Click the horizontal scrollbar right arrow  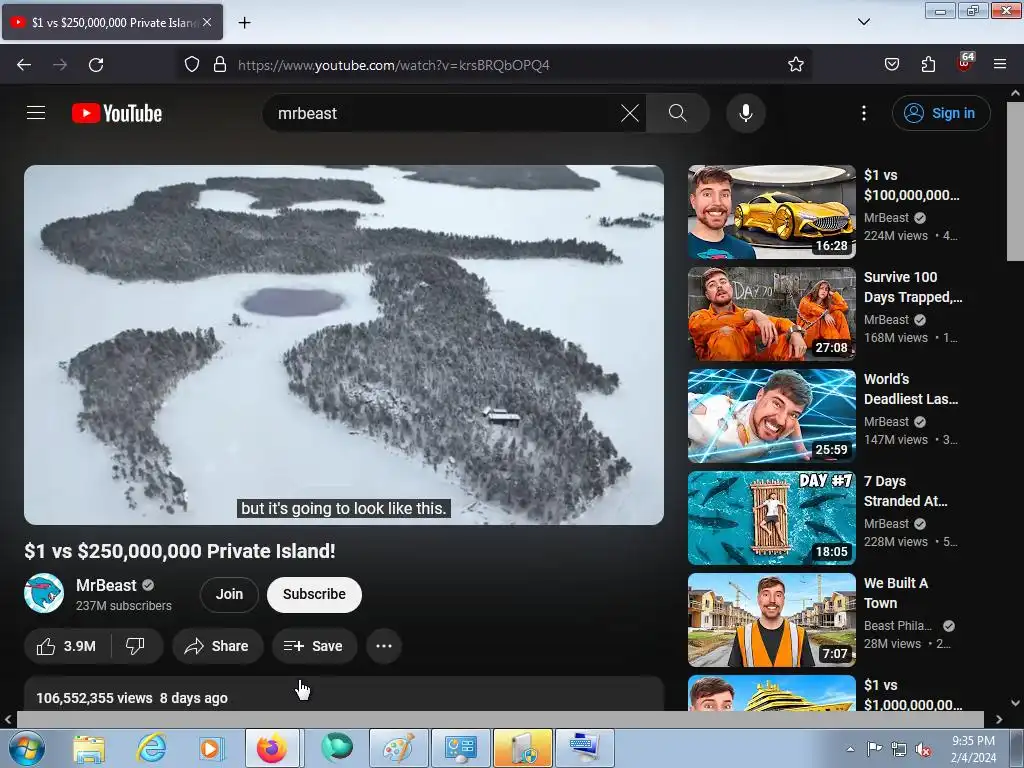click(999, 719)
